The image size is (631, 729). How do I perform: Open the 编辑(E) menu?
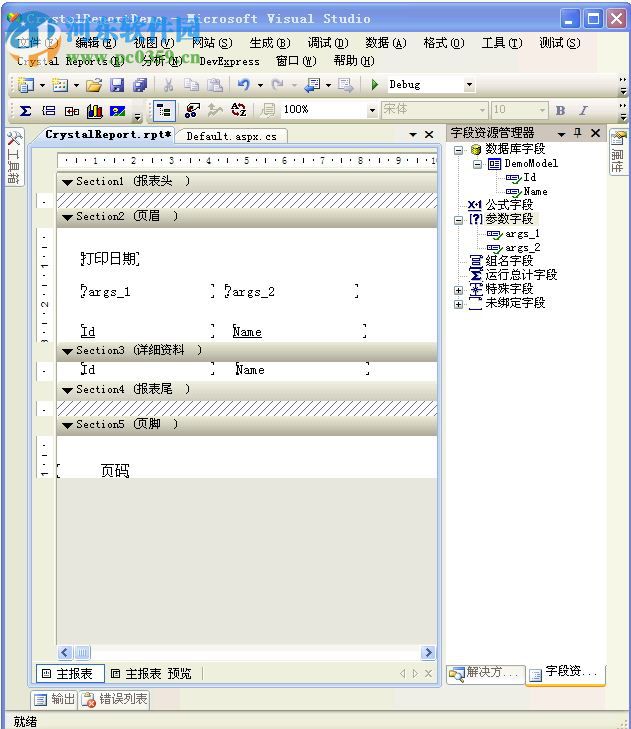click(95, 43)
